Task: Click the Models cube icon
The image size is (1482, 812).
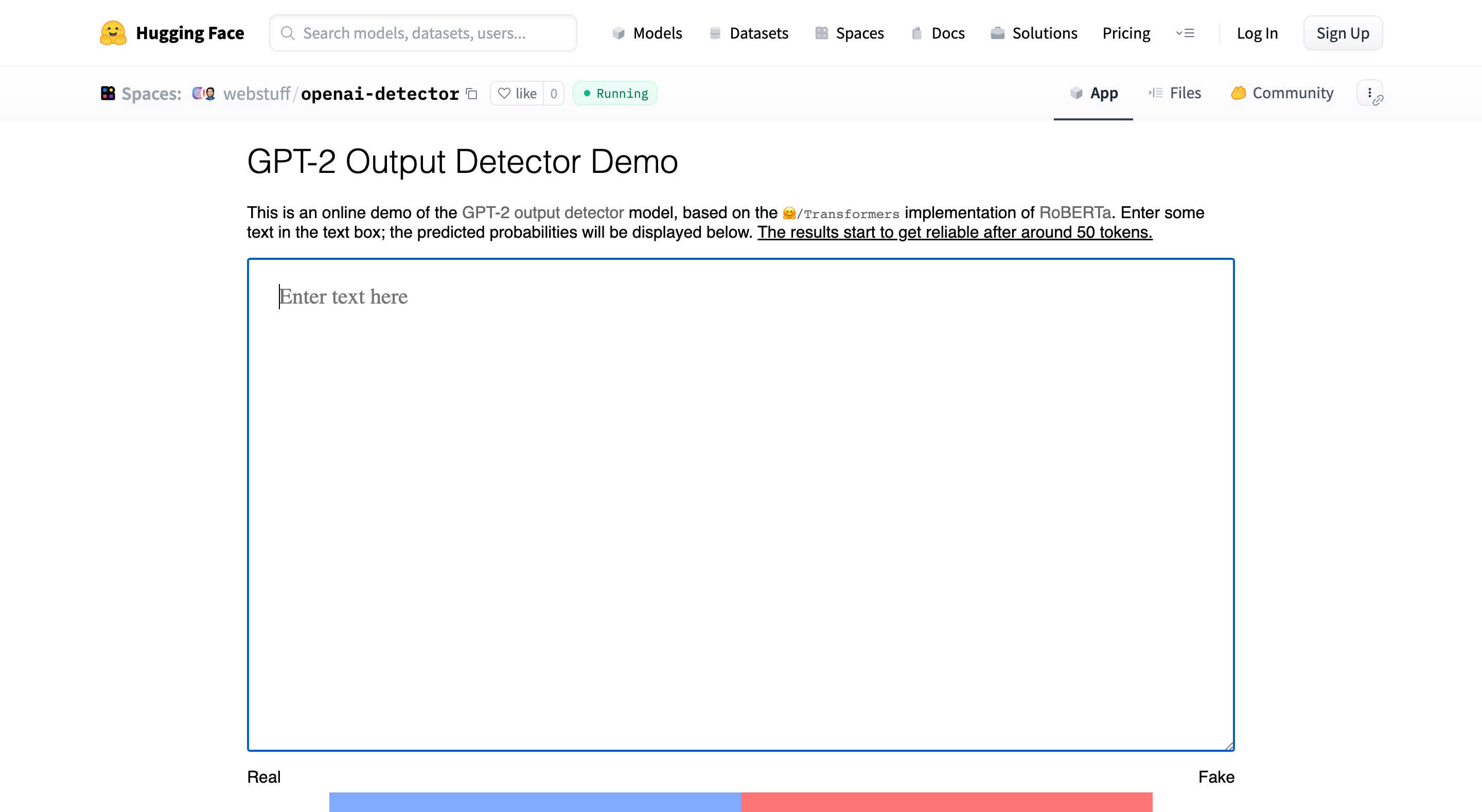Action: [x=619, y=33]
